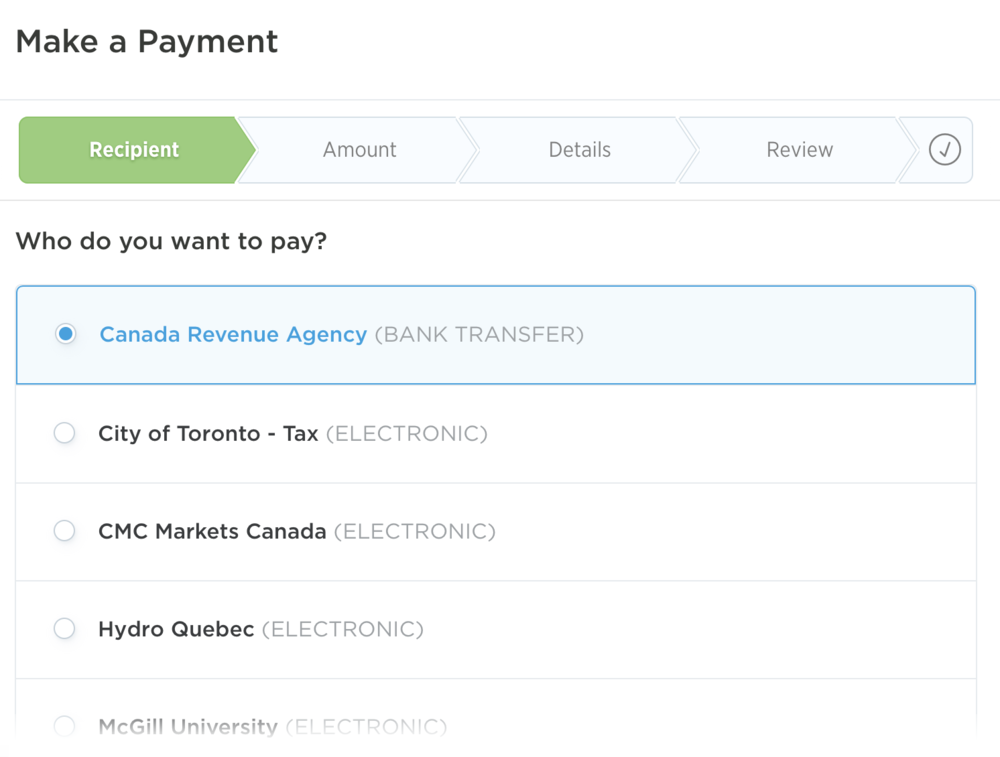Click the McGill University payee name

coord(188,726)
